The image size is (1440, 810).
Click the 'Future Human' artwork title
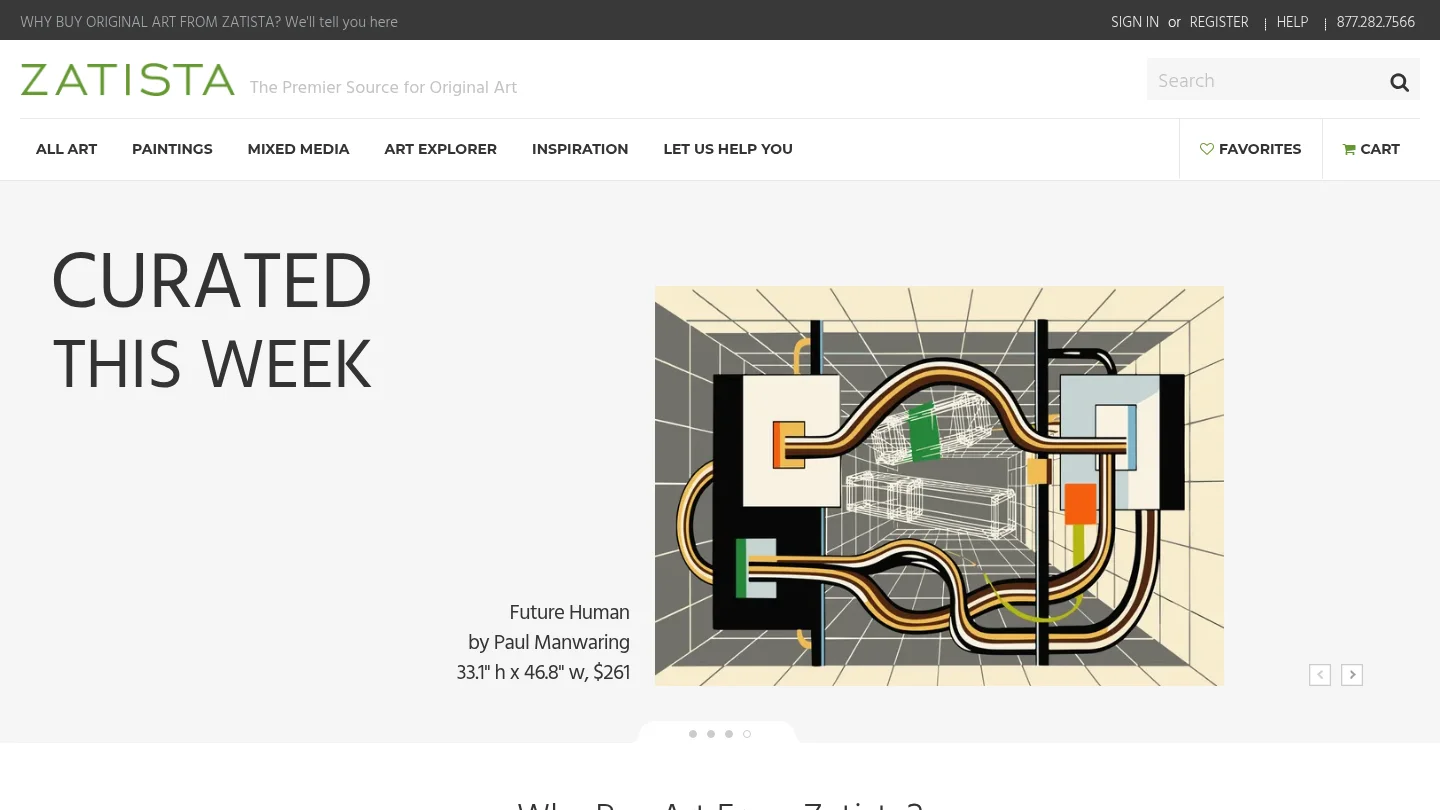tap(569, 612)
